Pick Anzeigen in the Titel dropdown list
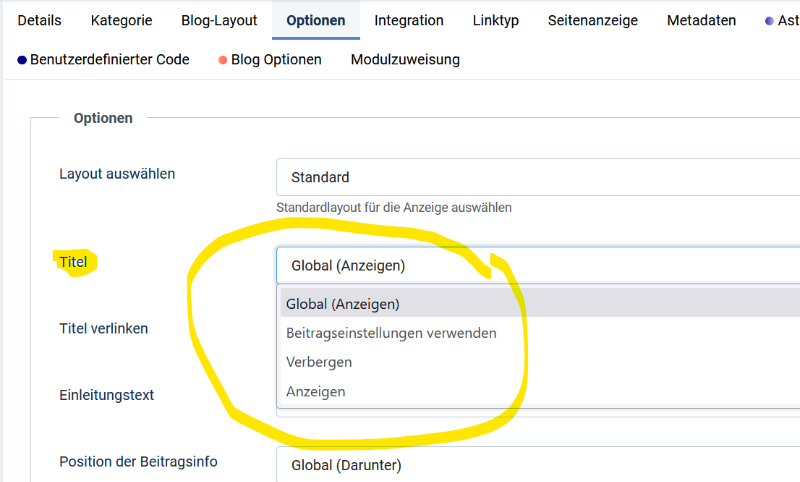Screen dimensions: 800x482 [x=540, y=392]
